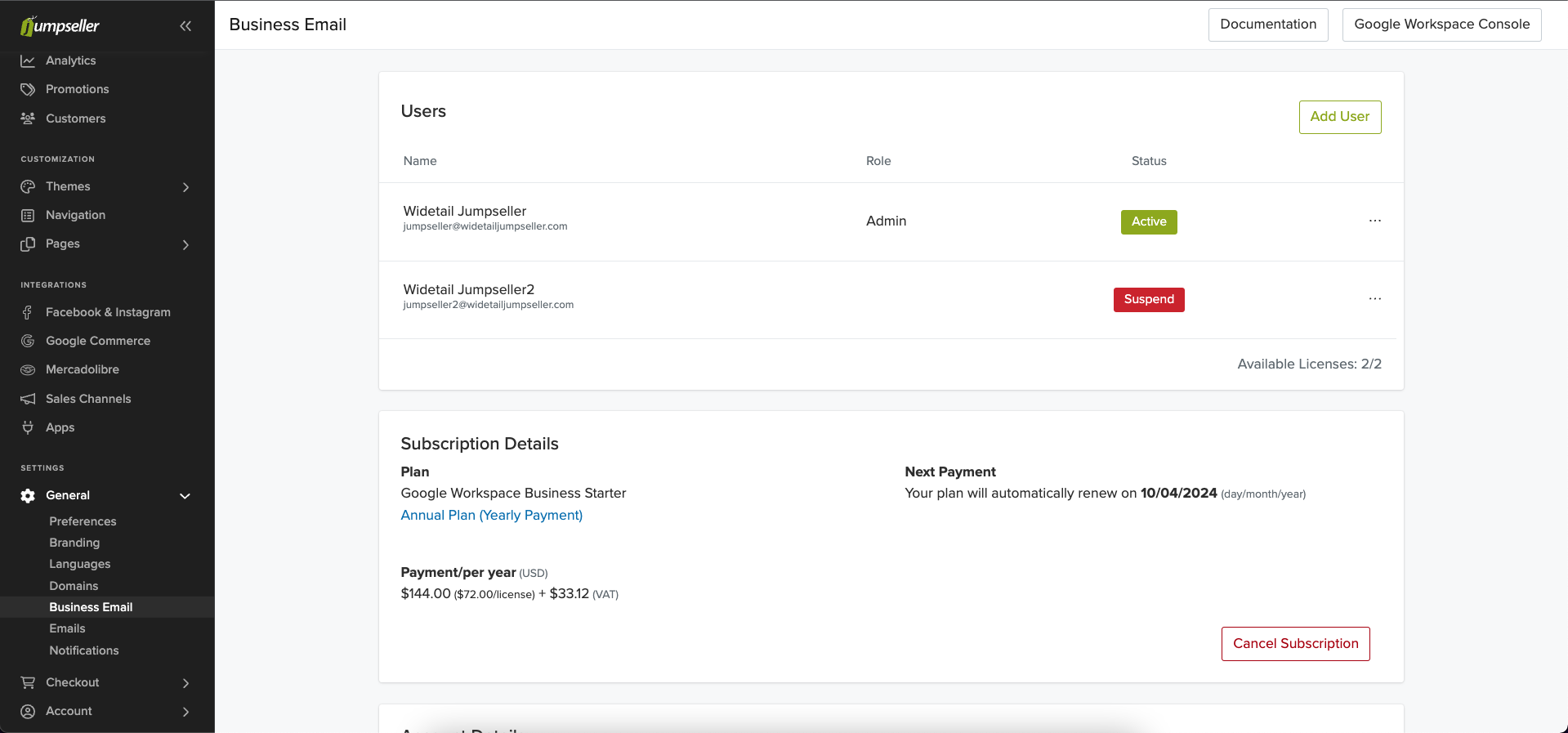The height and width of the screenshot is (733, 1568).
Task: Select Facebook & Instagram integration
Action: pyautogui.click(x=109, y=312)
